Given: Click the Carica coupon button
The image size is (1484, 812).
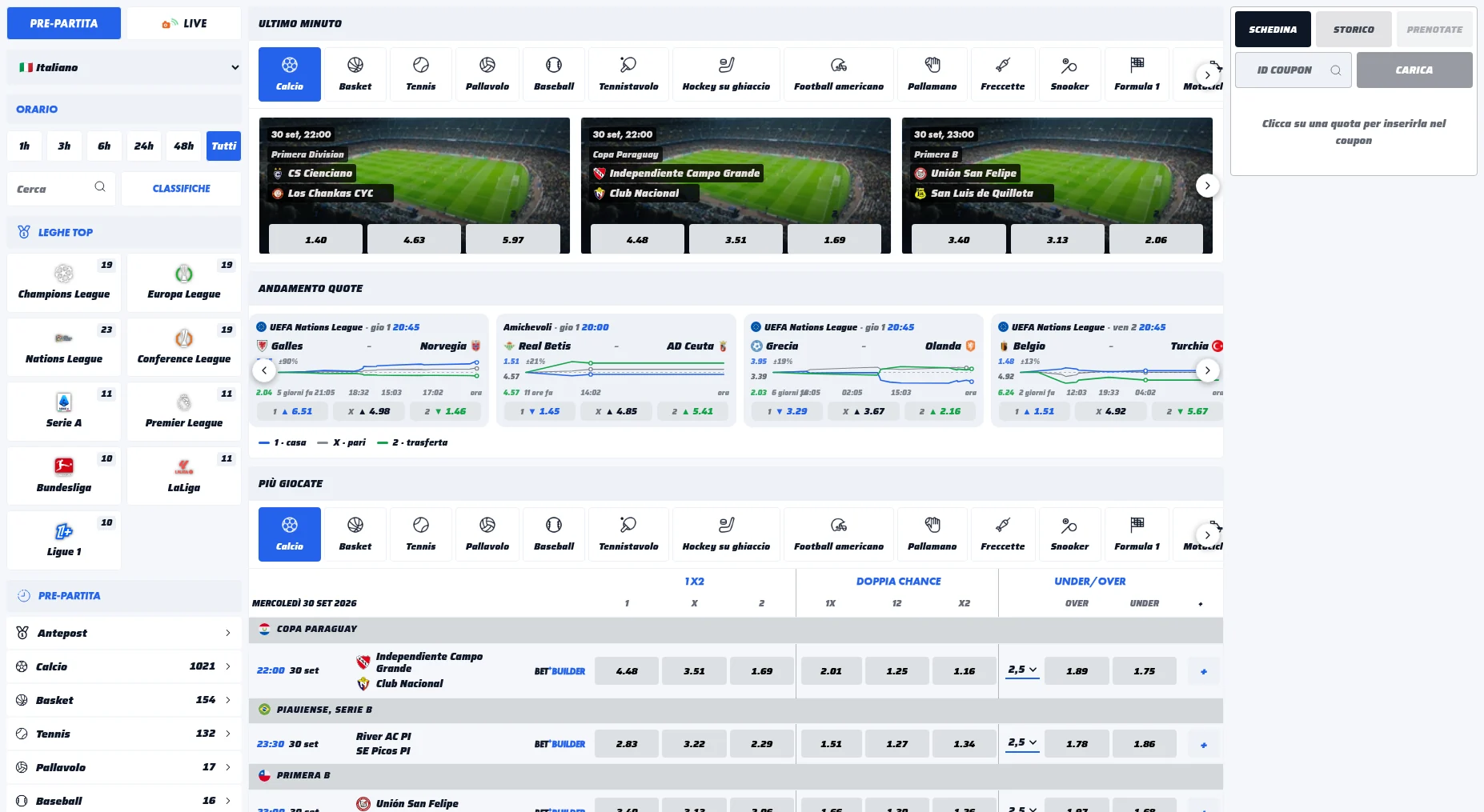Looking at the screenshot, I should [x=1414, y=70].
